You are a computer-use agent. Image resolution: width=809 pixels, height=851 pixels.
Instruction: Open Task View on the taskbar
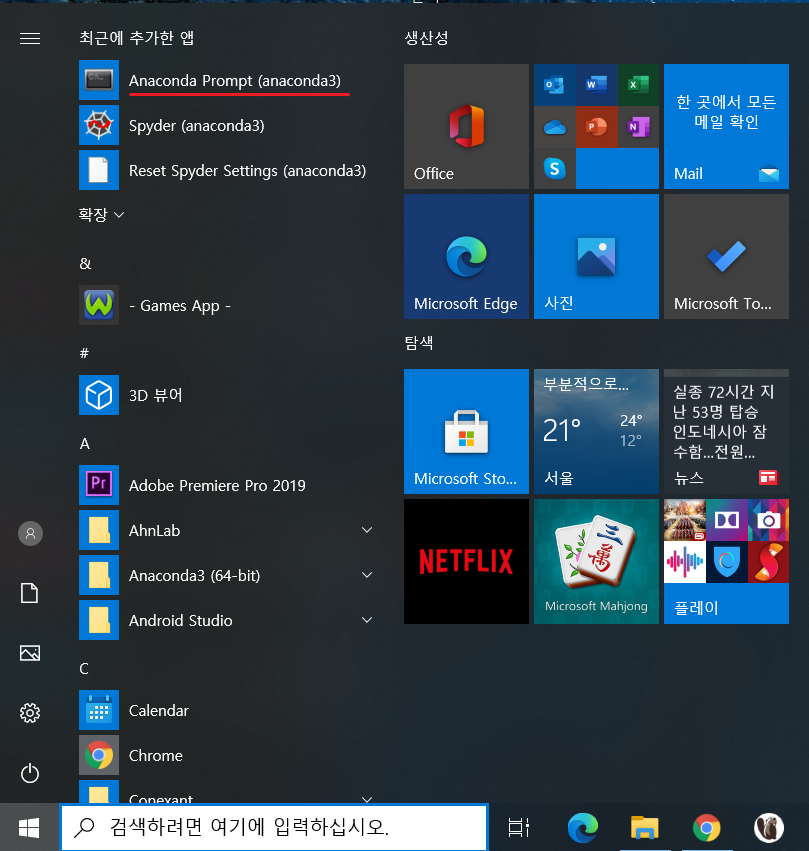pos(518,828)
